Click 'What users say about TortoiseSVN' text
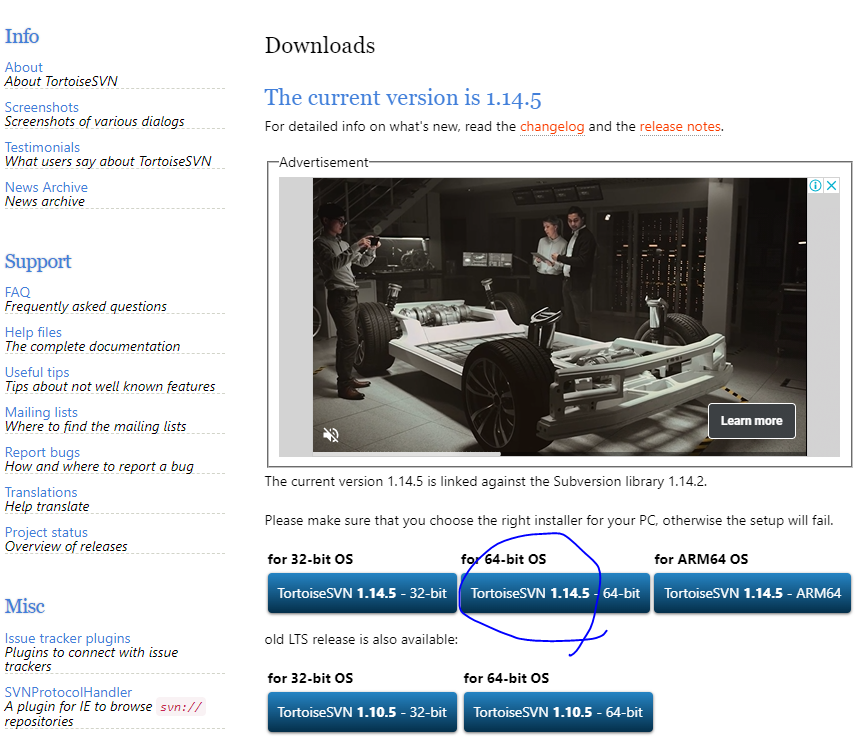The image size is (865, 742). tap(108, 162)
